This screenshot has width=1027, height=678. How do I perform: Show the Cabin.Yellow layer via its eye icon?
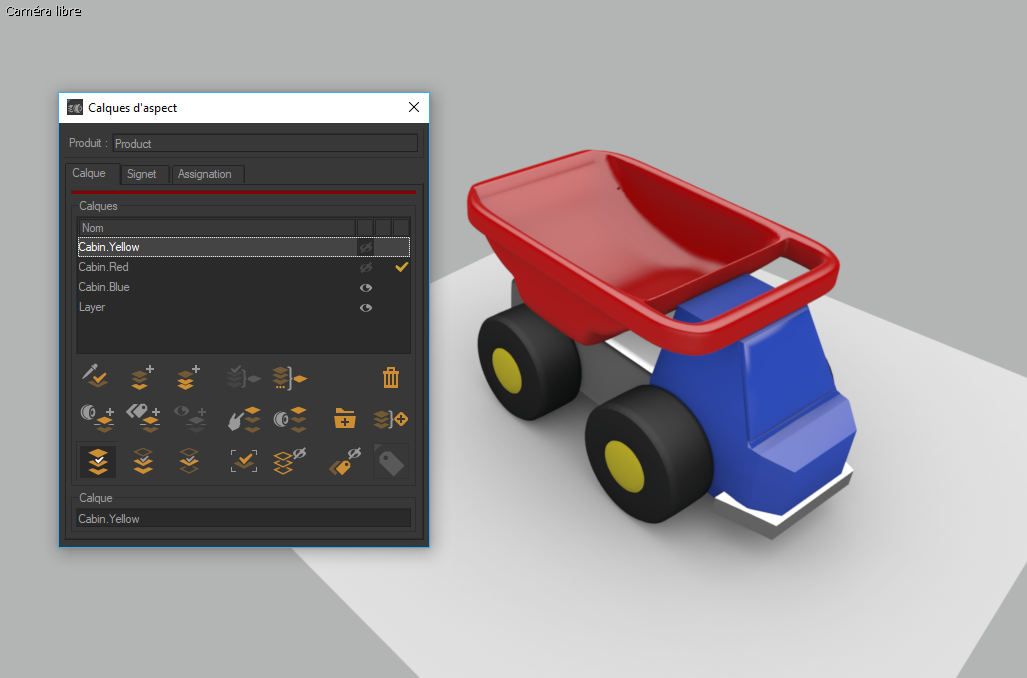pos(366,247)
